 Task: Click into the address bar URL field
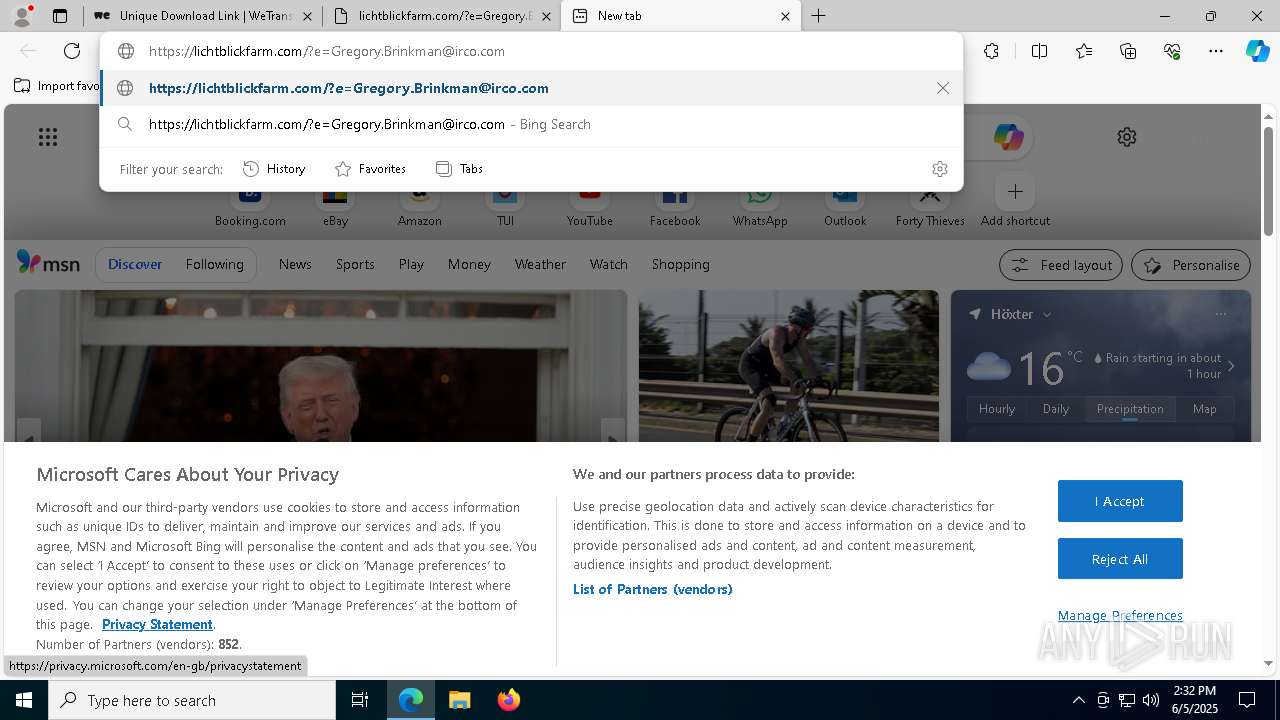click(531, 51)
